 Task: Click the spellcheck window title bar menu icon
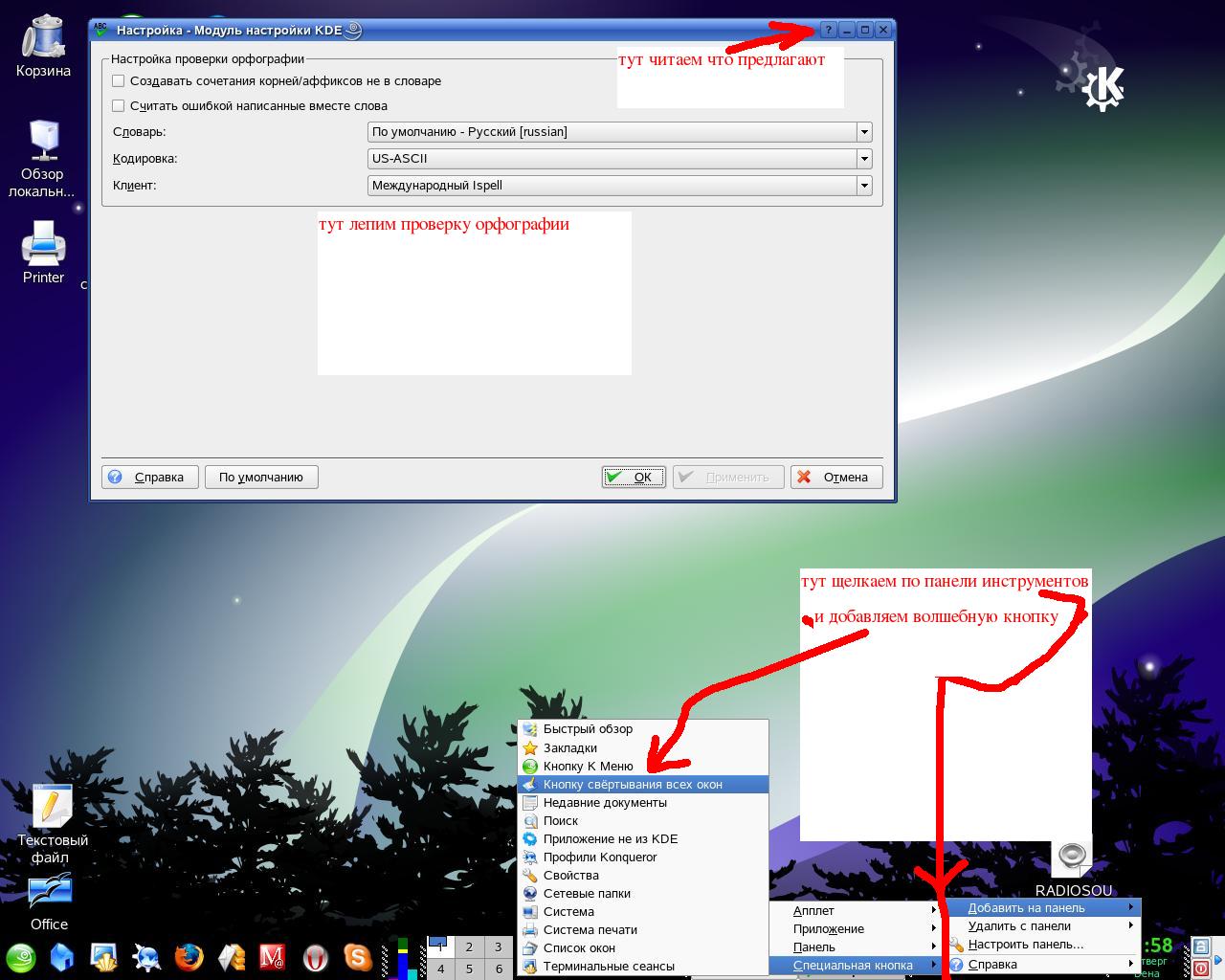point(100,30)
